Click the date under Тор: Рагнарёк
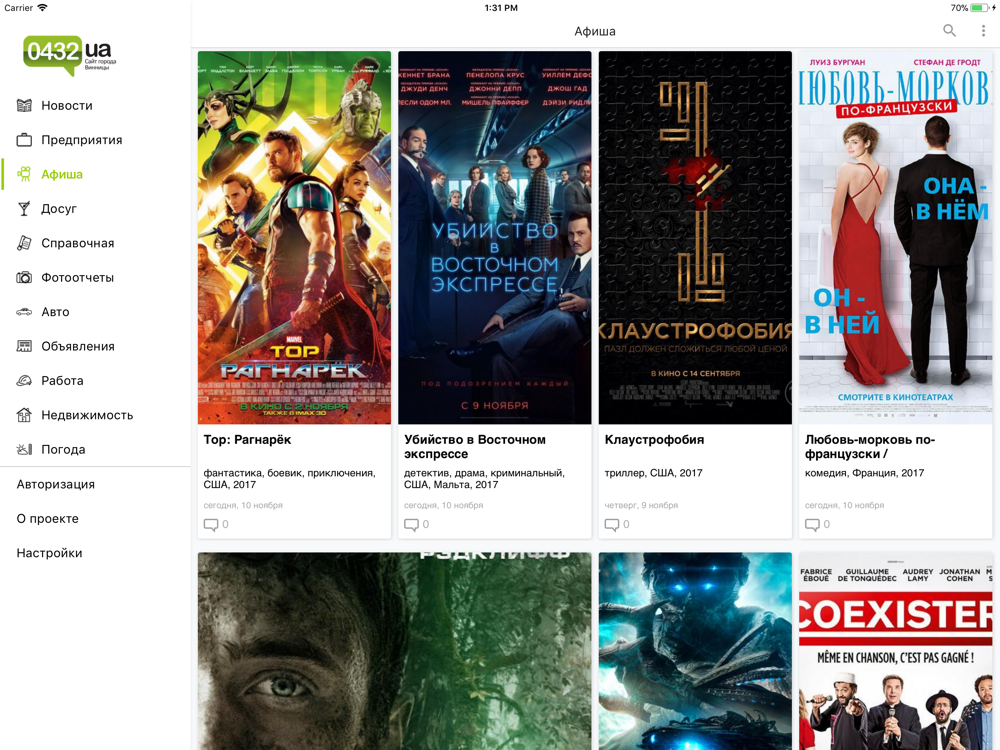Viewport: 1000px width, 750px height. pos(243,505)
